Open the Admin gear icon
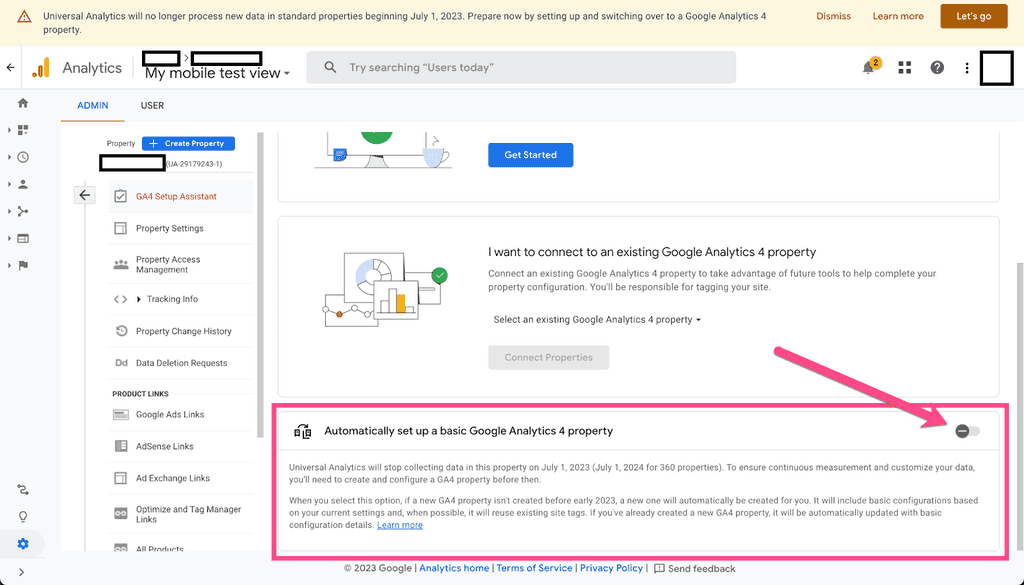1024x585 pixels. click(23, 544)
